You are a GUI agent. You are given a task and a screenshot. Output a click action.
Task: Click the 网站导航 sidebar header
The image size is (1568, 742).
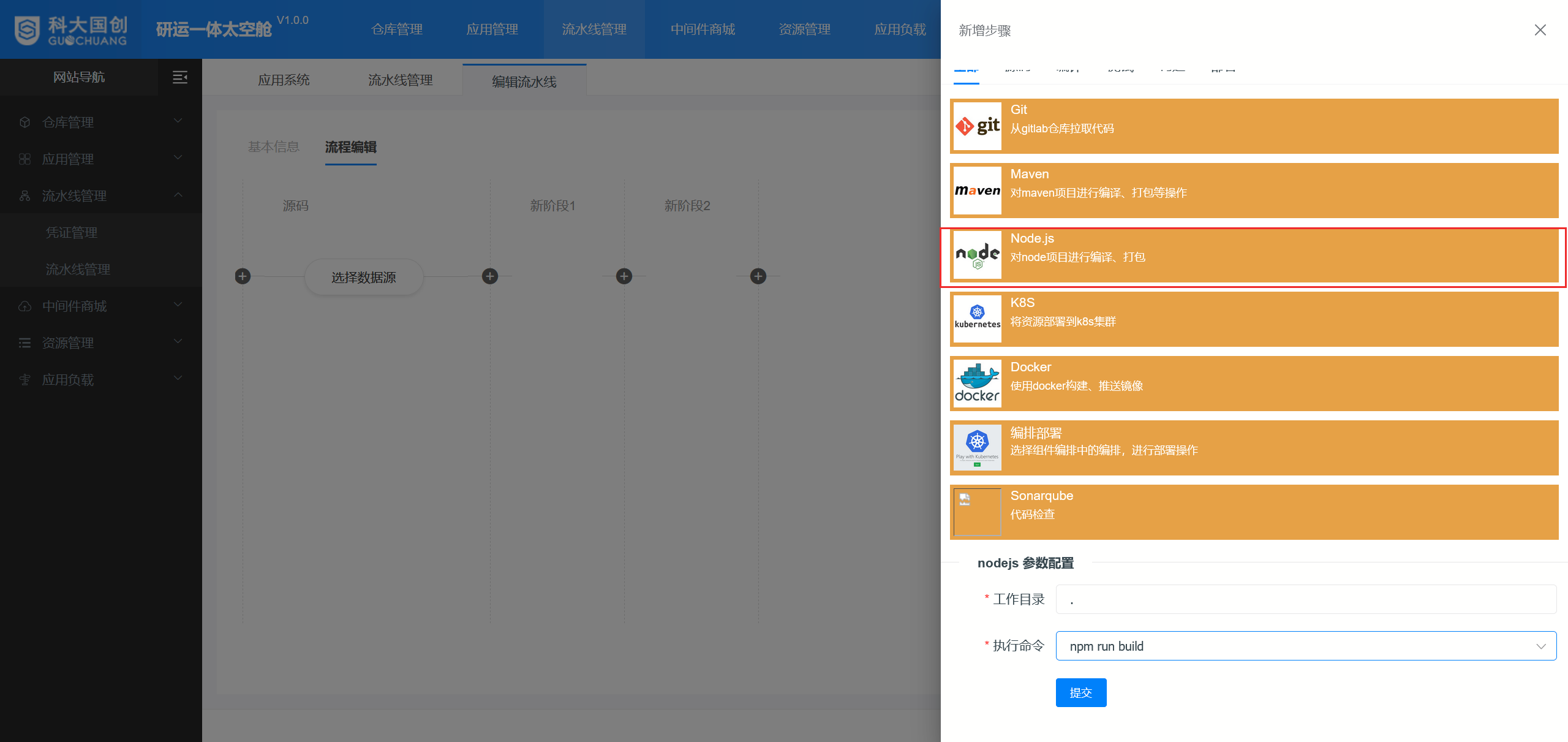(79, 77)
